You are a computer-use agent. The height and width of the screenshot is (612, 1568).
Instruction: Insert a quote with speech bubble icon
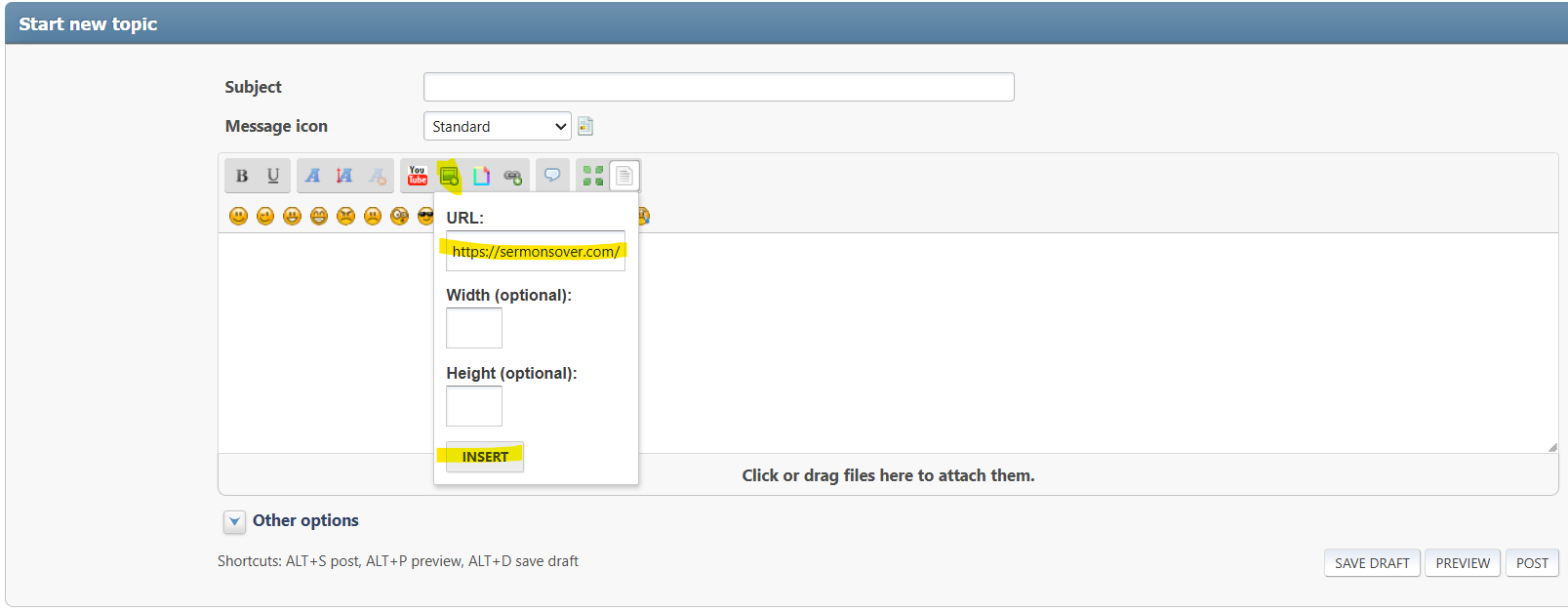point(552,176)
